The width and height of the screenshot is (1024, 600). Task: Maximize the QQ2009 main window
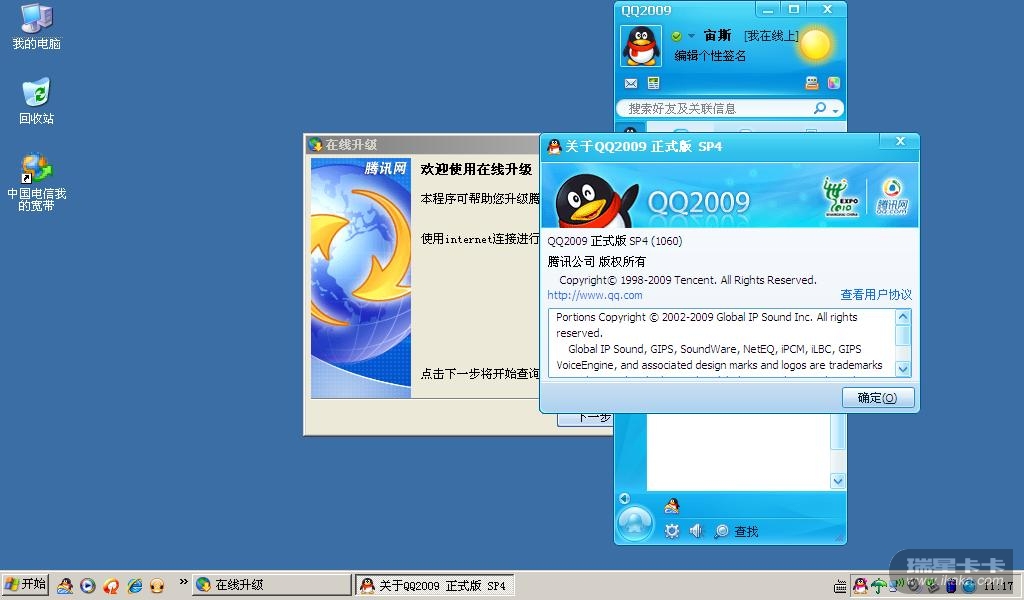(793, 9)
